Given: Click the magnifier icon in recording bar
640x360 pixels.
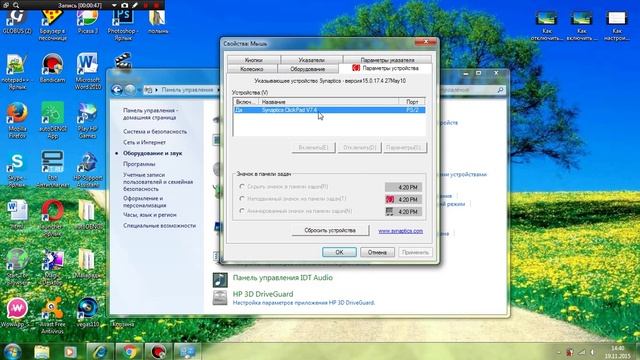Looking at the screenshot, I should tap(16, 5).
